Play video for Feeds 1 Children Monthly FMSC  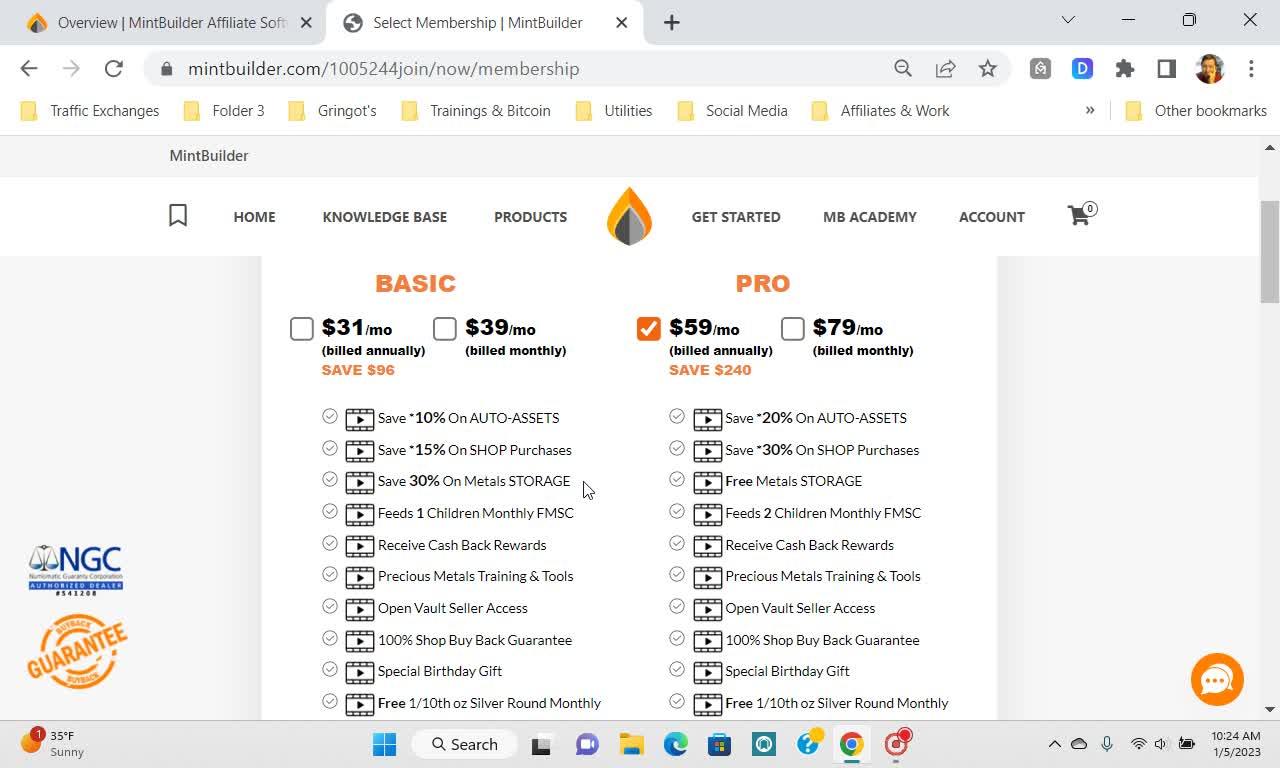point(360,513)
